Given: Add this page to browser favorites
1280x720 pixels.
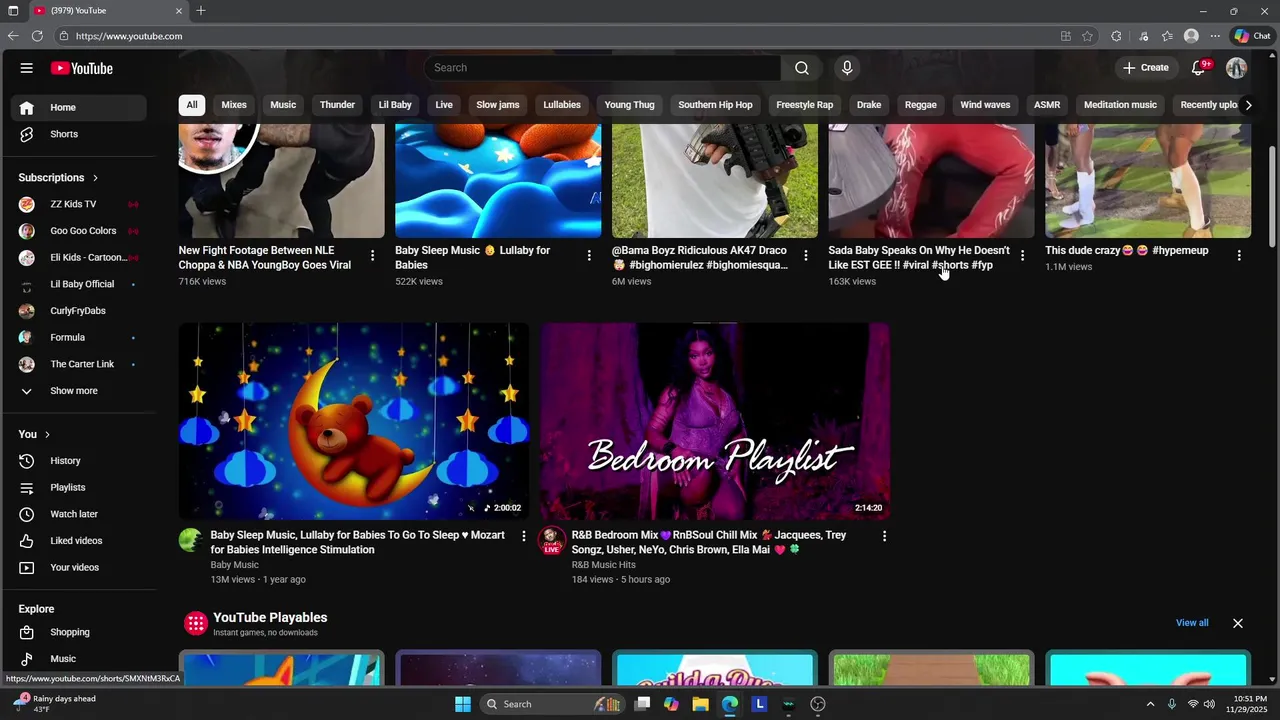Looking at the screenshot, I should tap(1087, 36).
